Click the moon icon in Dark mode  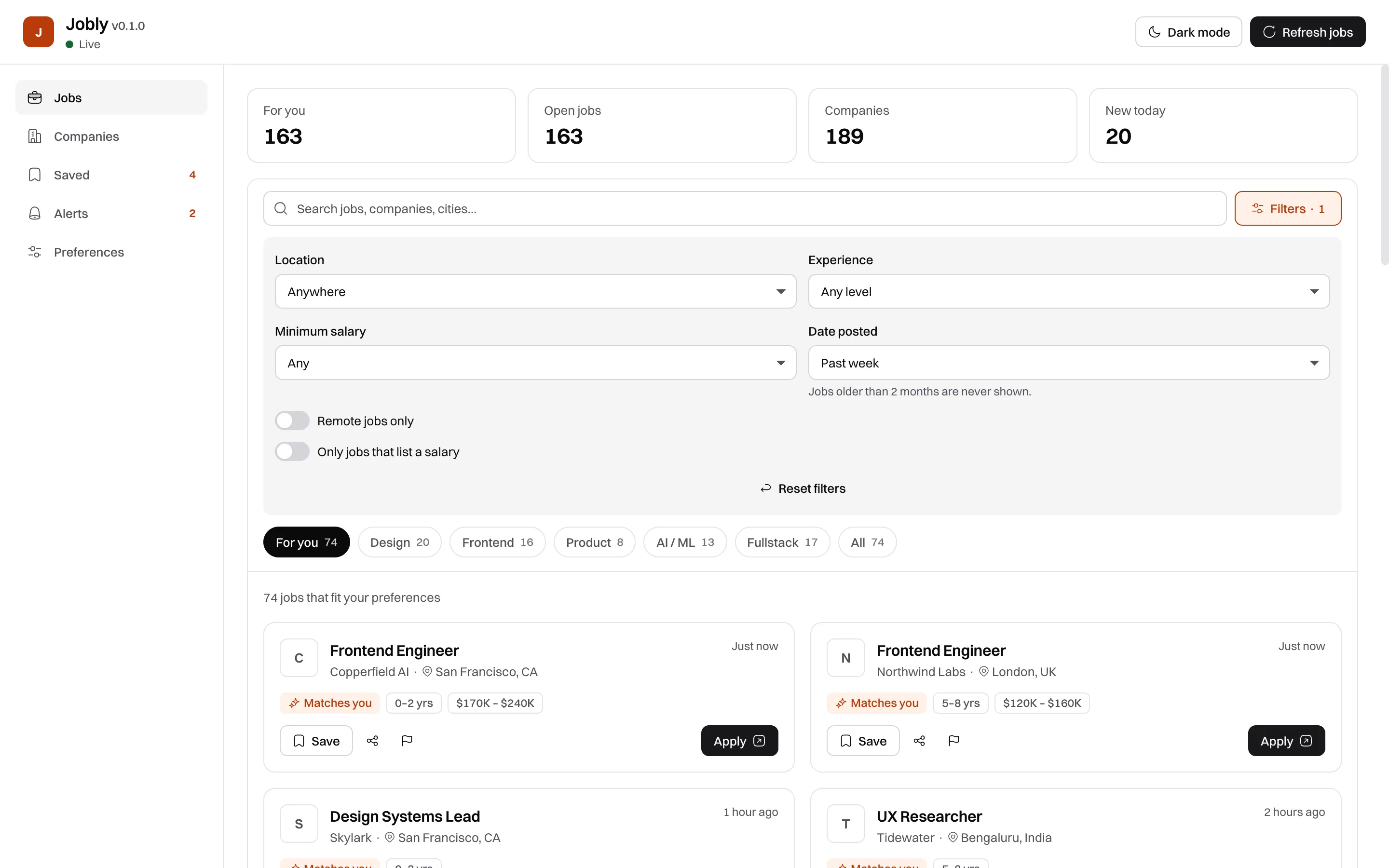(x=1154, y=32)
